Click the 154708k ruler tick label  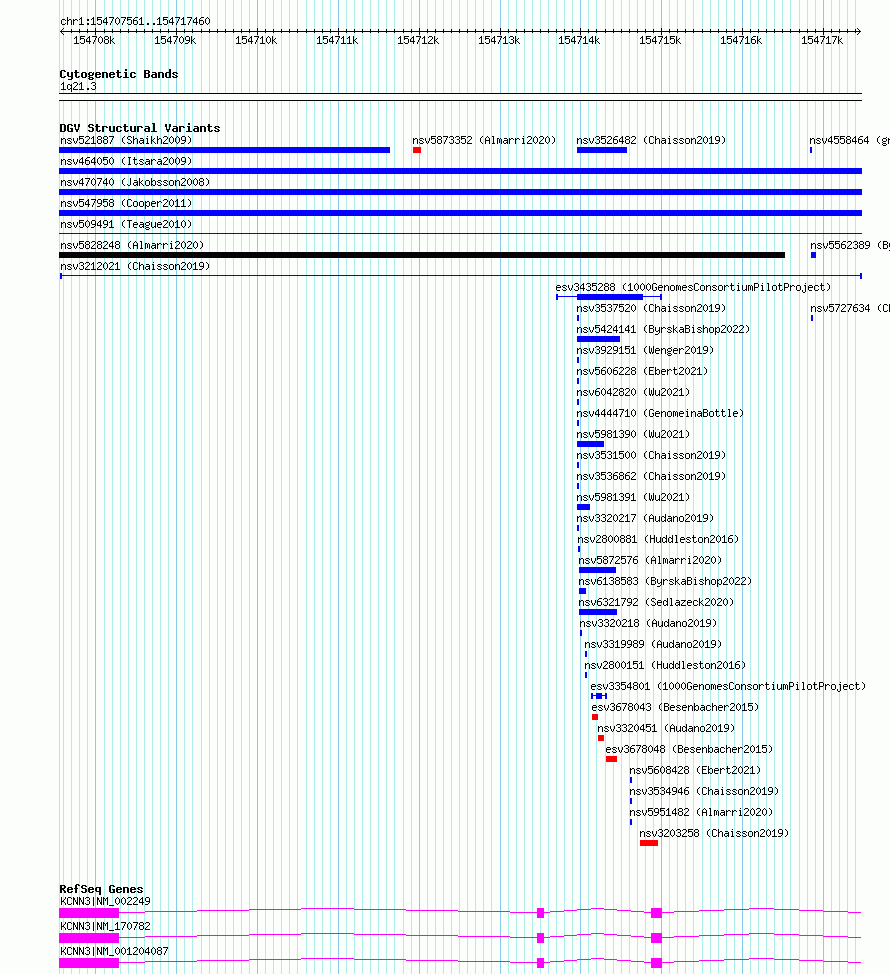tap(94, 40)
